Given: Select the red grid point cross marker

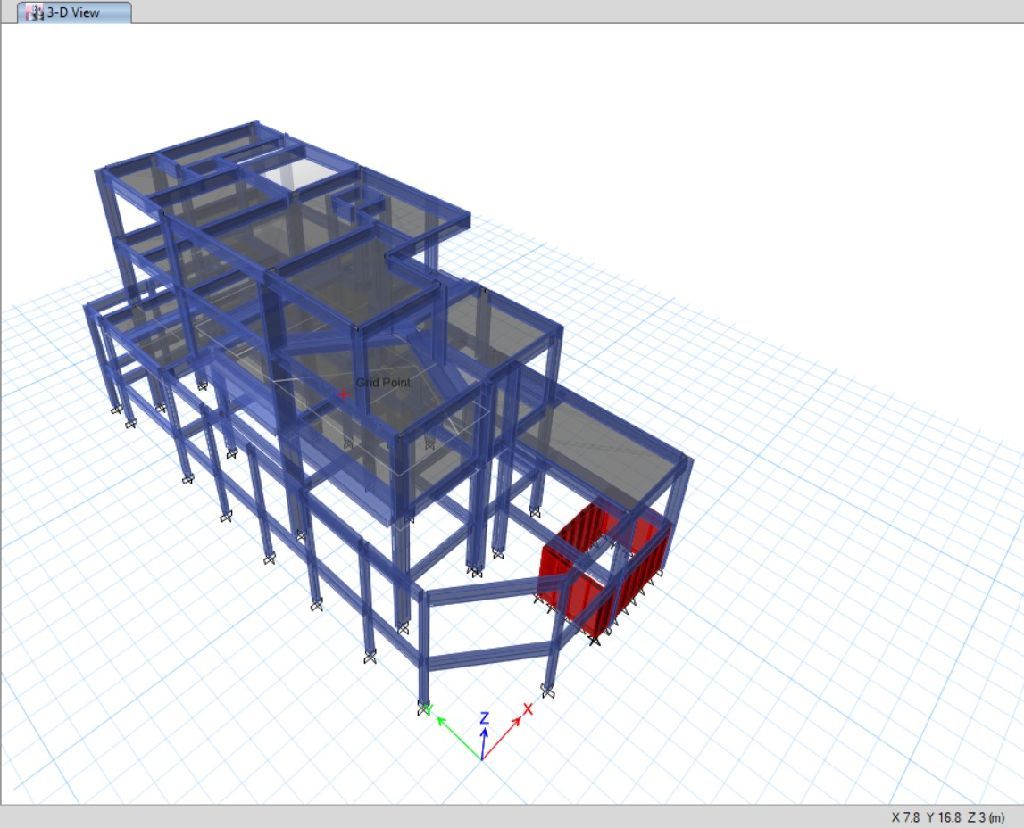Looking at the screenshot, I should [x=344, y=394].
